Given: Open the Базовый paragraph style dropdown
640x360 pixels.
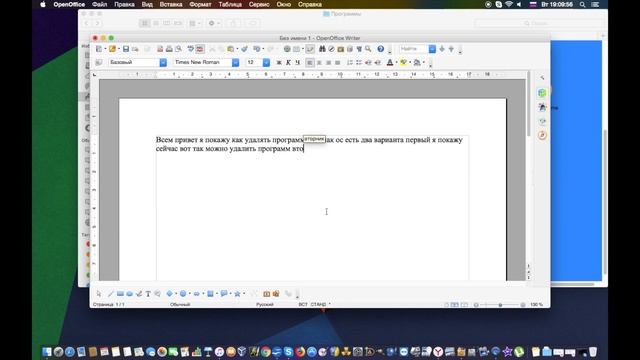Looking at the screenshot, I should (x=163, y=62).
